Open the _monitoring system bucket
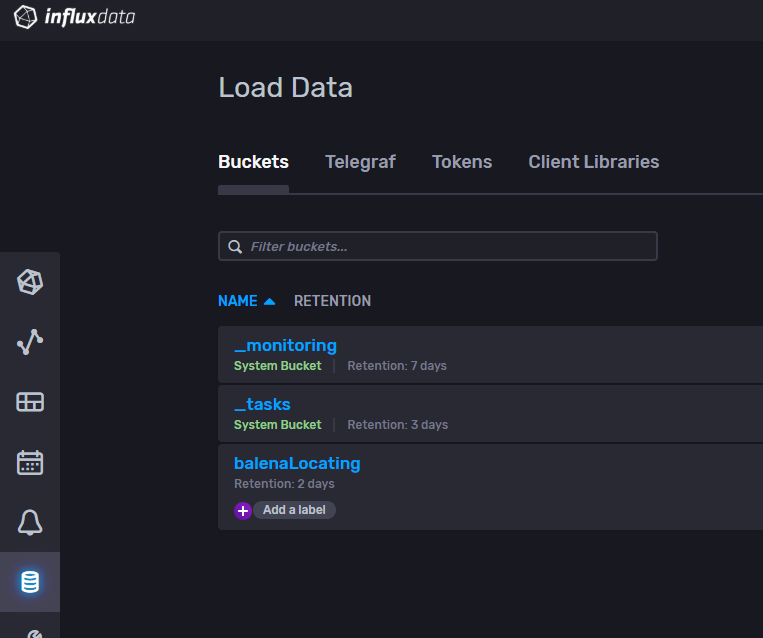Viewport: 763px width, 638px height. click(x=285, y=345)
